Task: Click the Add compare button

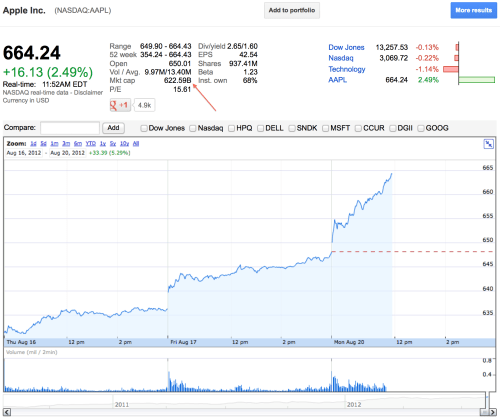Action: coord(113,128)
